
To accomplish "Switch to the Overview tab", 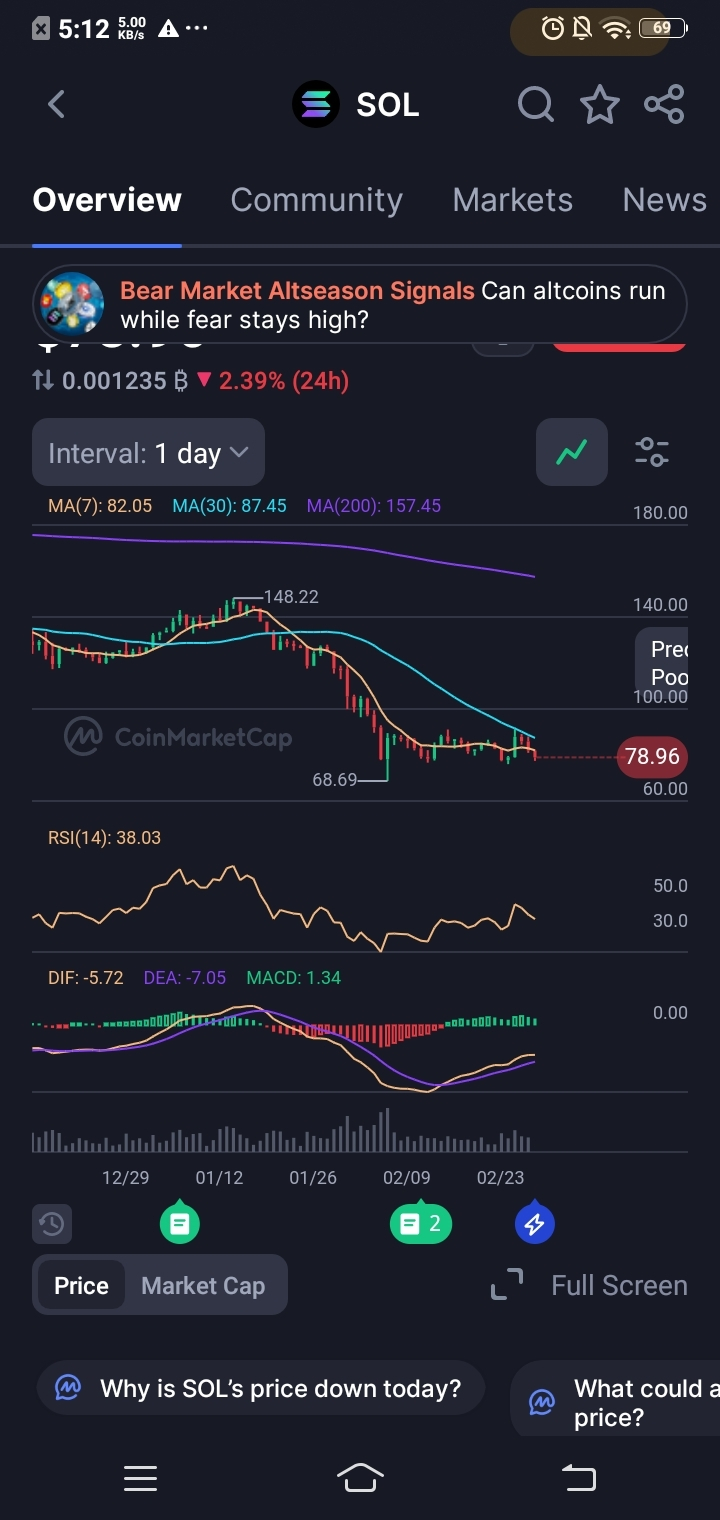I will (107, 200).
